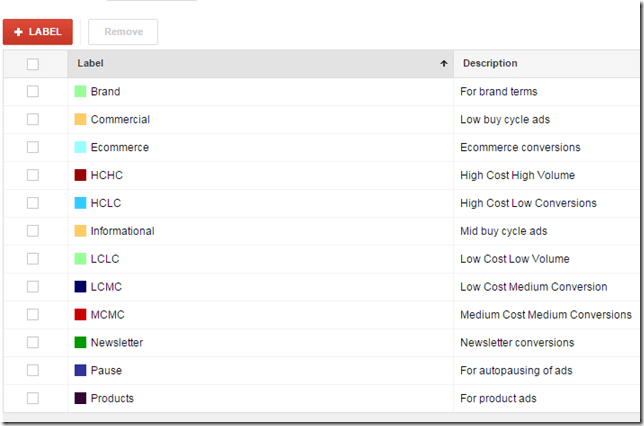Click the red MCMC color swatch
The image size is (644, 426).
click(x=80, y=315)
